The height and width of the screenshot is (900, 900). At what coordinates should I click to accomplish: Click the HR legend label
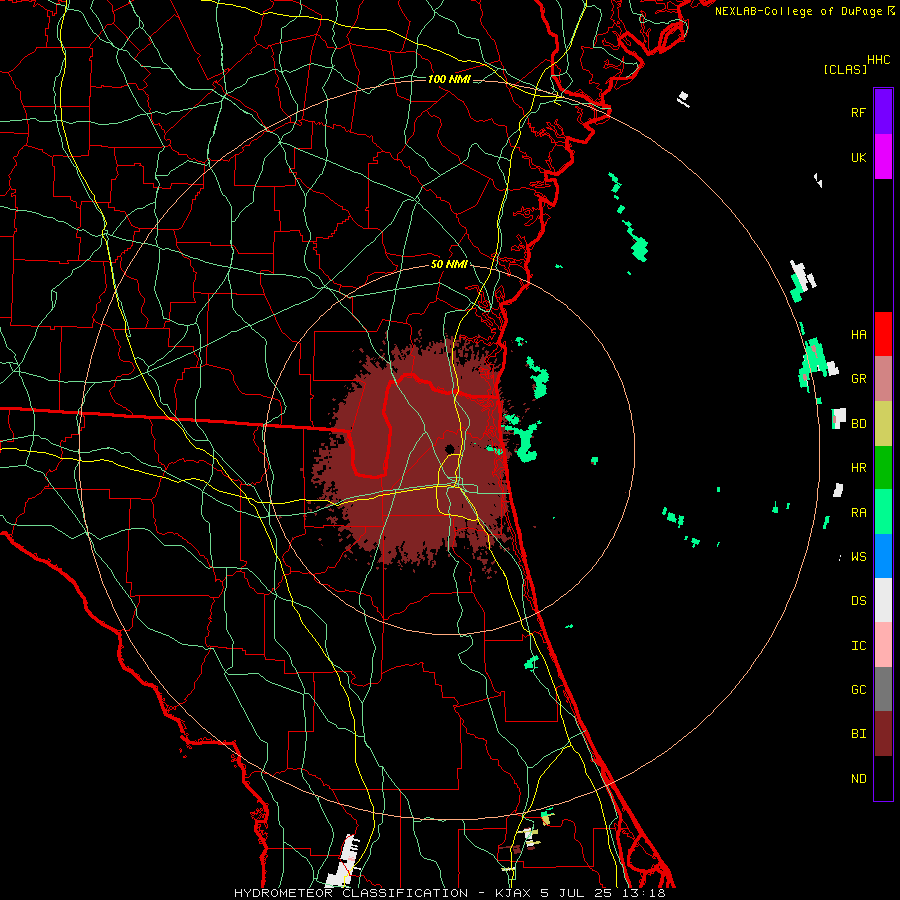coord(858,468)
